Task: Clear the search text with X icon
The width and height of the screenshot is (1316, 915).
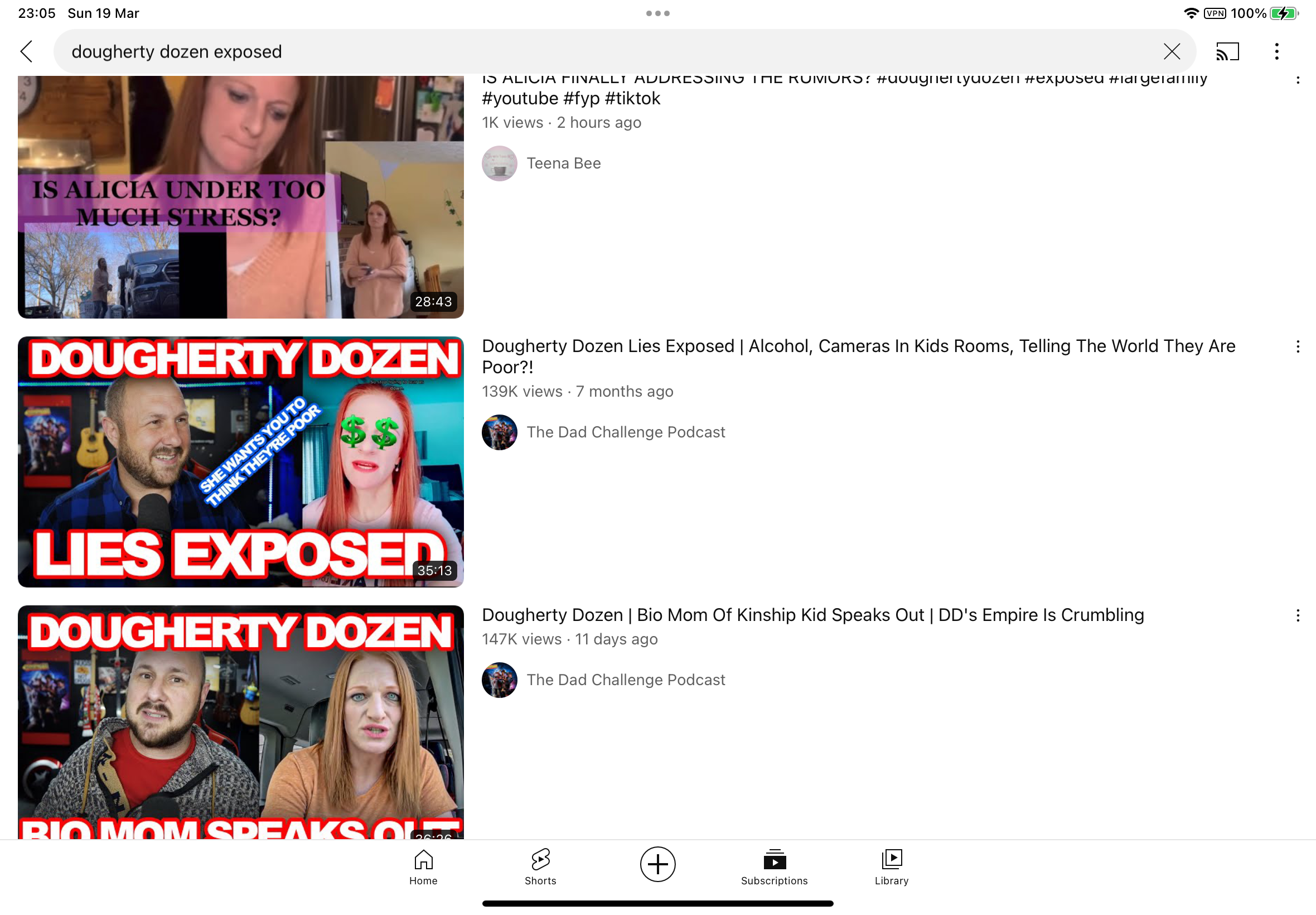Action: pos(1172,51)
